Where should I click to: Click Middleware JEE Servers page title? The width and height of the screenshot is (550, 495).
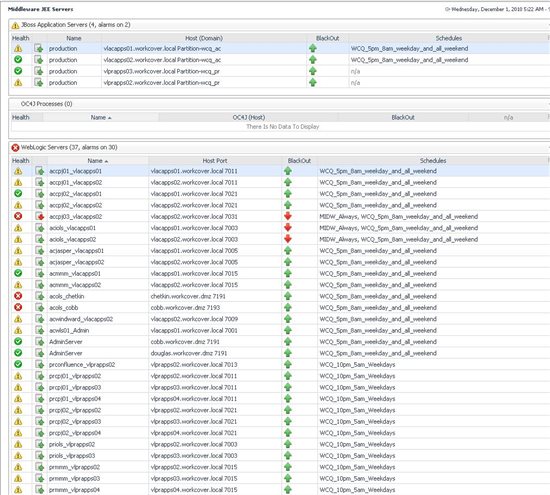pos(41,9)
